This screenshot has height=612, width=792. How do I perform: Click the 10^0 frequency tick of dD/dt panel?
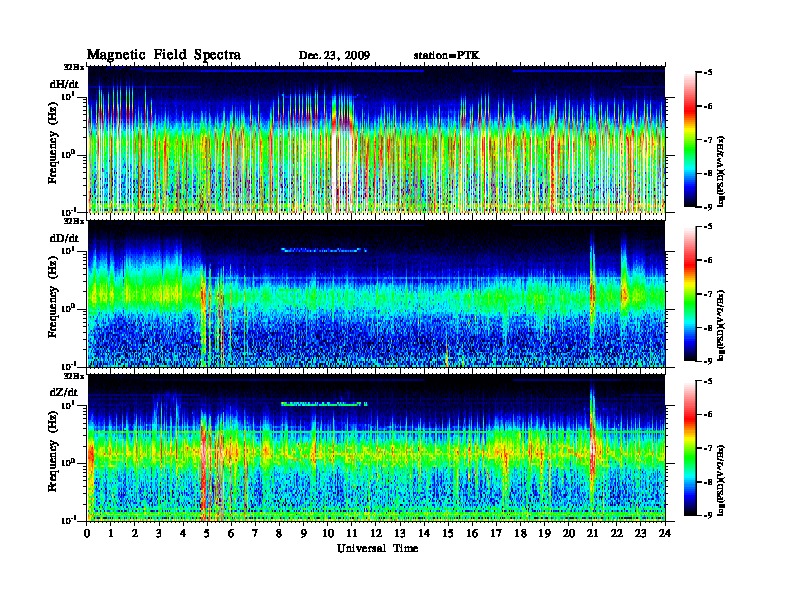(68, 308)
